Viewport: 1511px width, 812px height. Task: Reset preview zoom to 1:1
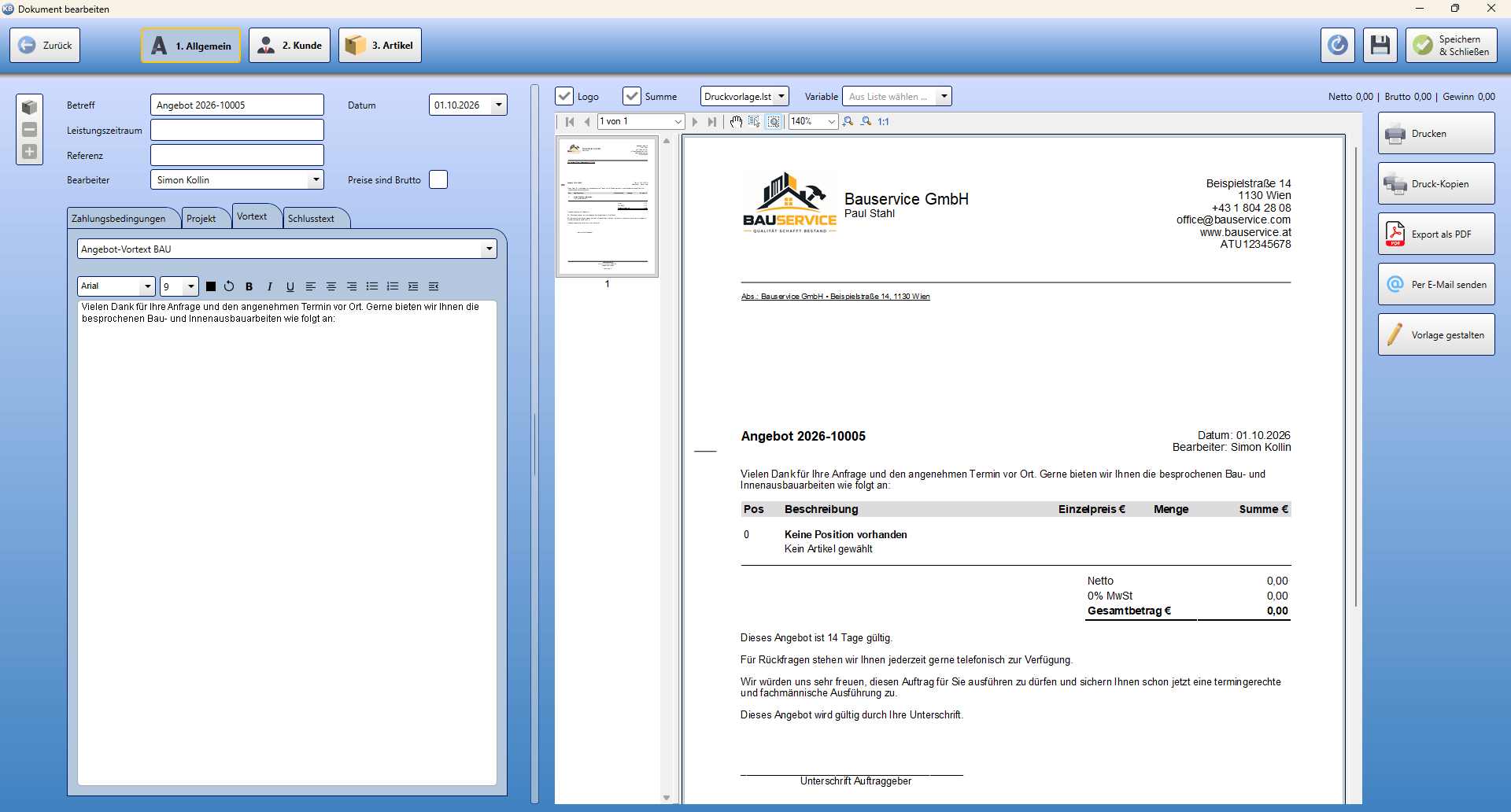(884, 121)
